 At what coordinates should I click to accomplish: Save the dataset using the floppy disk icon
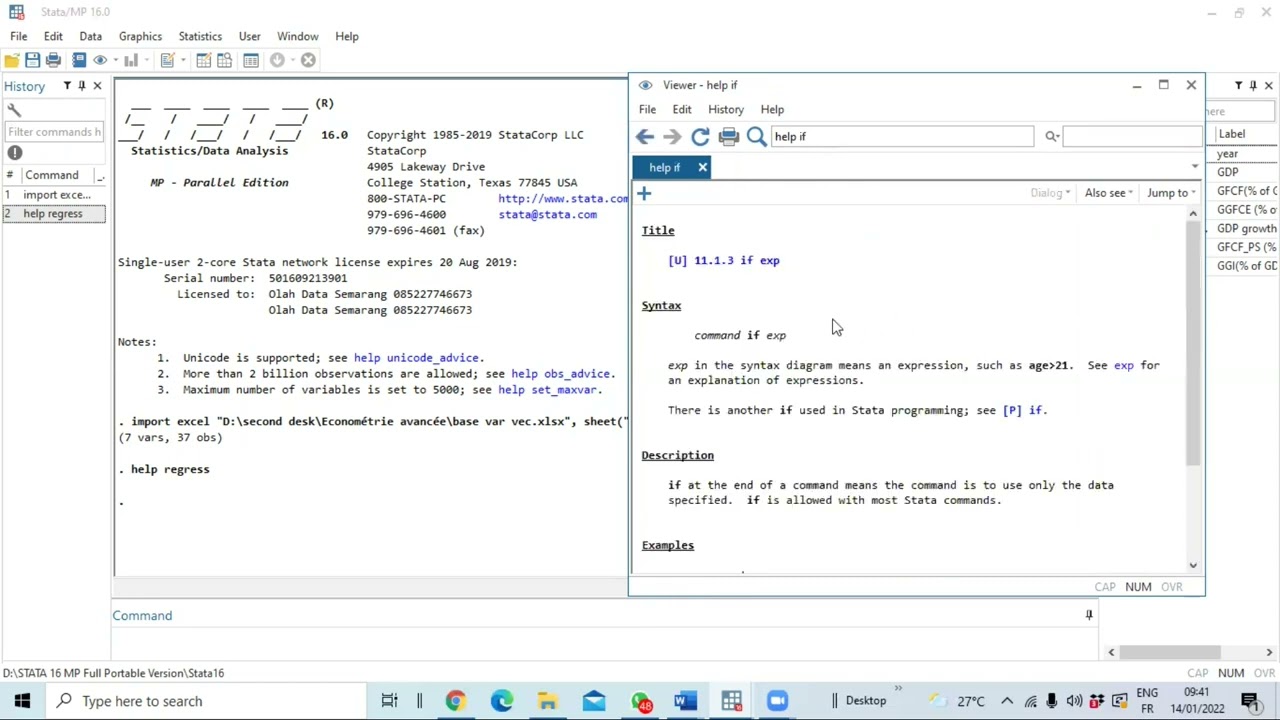[x=32, y=60]
